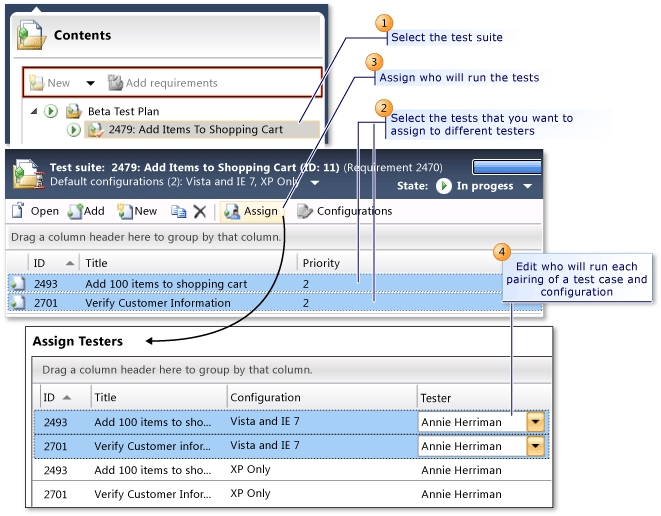
Task: Click the delete X icon in the toolbar
Action: (199, 211)
